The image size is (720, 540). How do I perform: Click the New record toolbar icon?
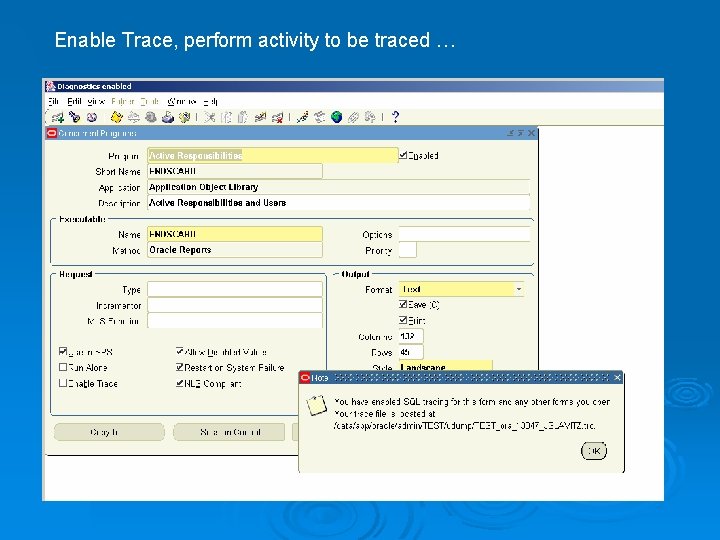58,118
